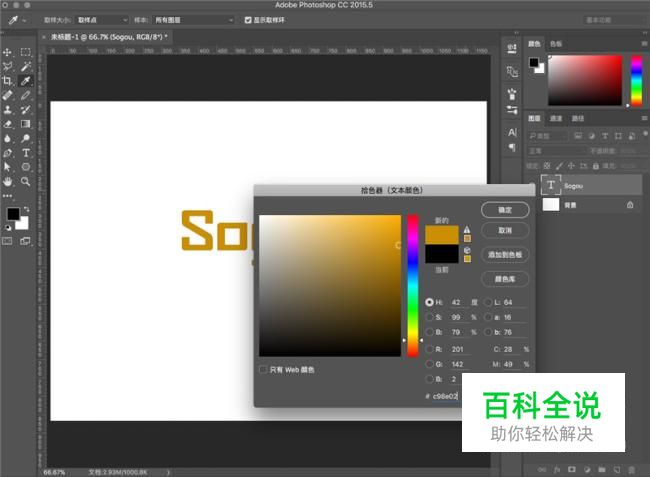
Task: Select the Horizontal Type tool
Action: 25,153
